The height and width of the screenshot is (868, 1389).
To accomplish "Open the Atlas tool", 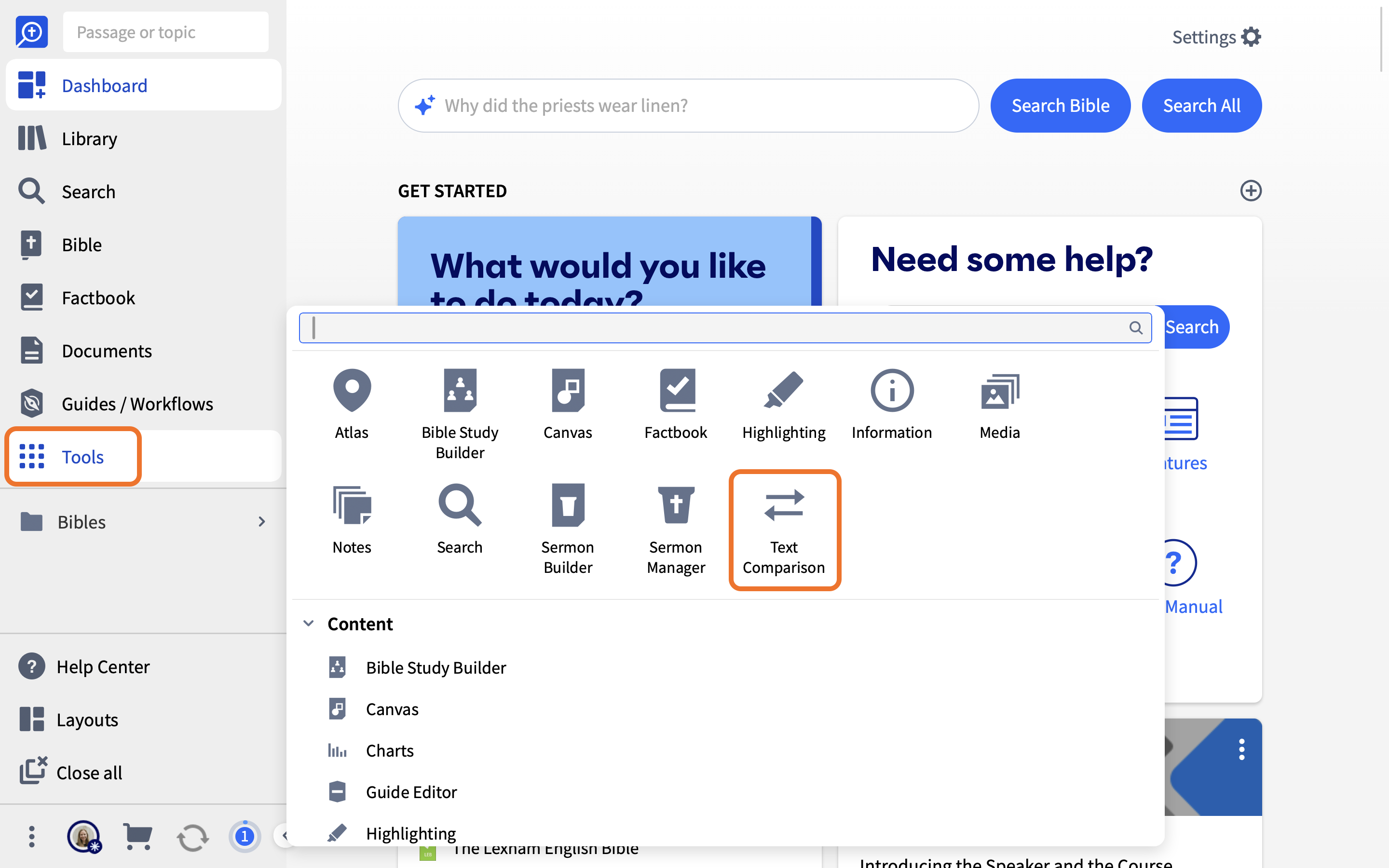I will tap(351, 404).
